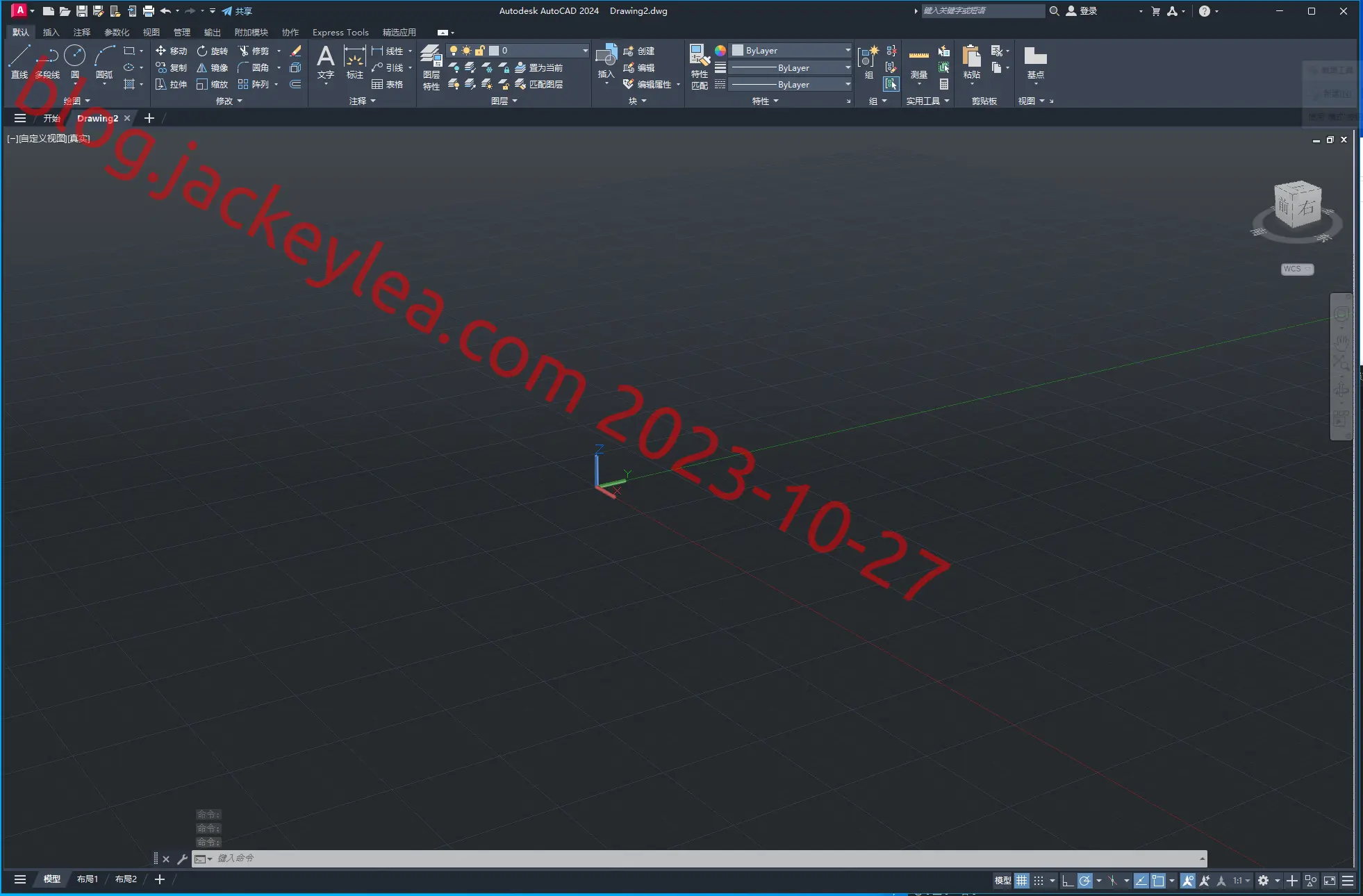Toggle ortho mode in status bar

pos(1068,881)
